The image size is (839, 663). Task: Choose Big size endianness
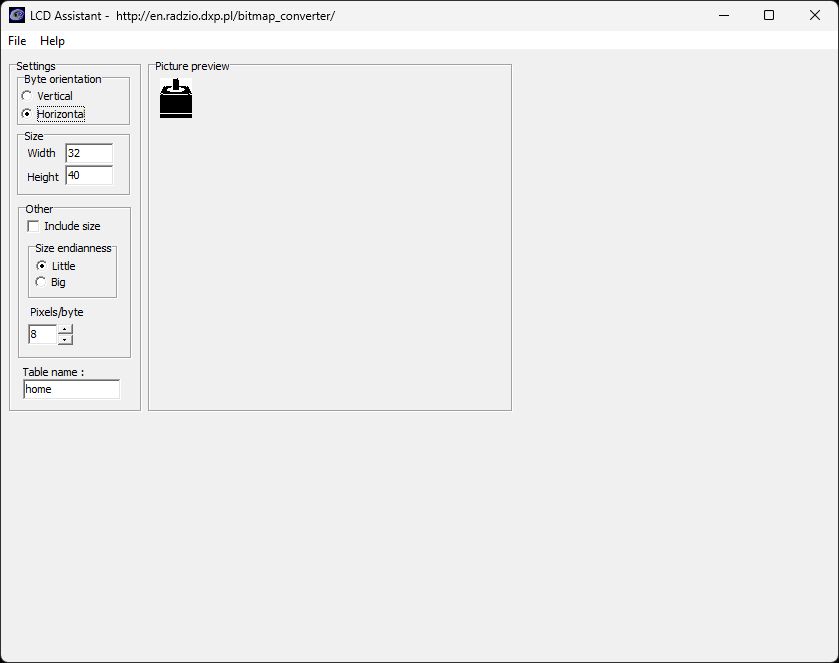pos(41,282)
